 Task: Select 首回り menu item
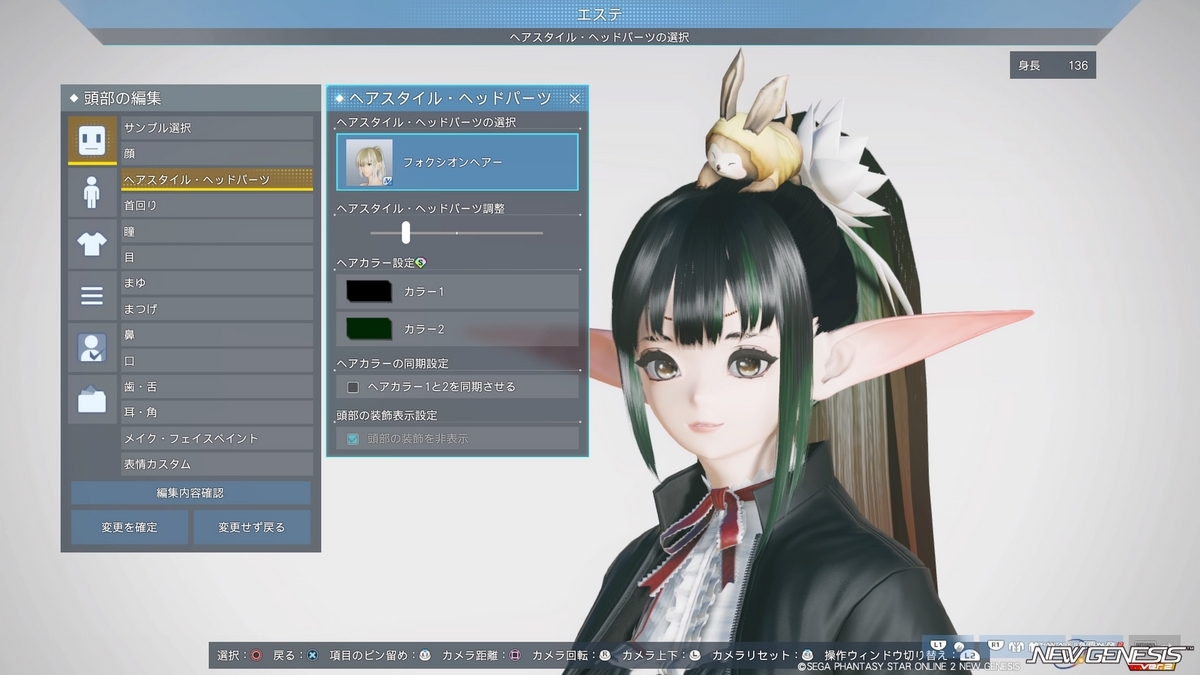tap(217, 205)
